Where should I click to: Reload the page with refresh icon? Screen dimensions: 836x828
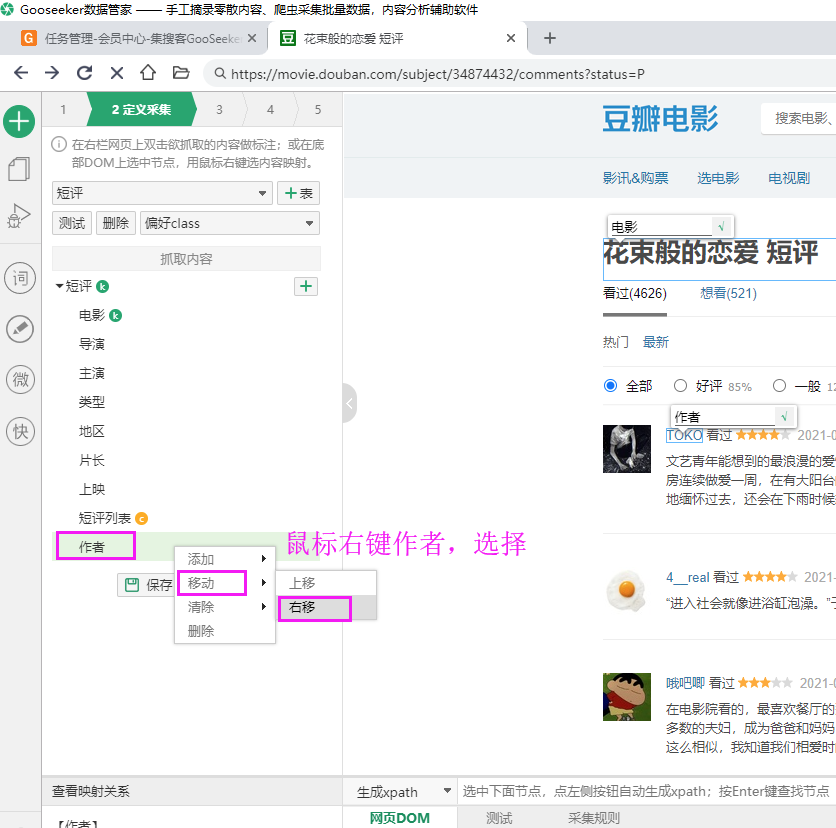(84, 73)
